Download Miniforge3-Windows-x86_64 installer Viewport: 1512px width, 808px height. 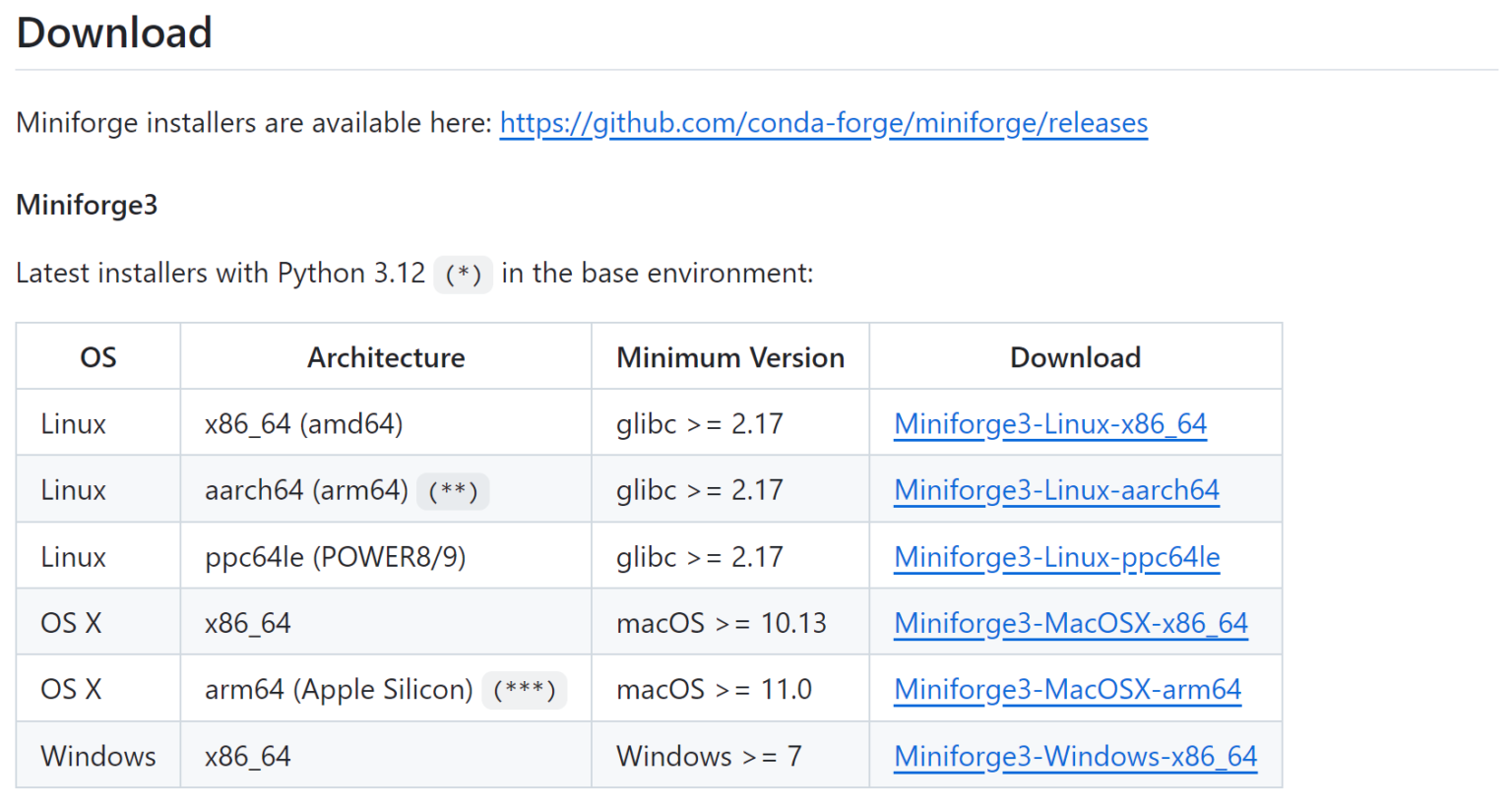tap(1074, 756)
